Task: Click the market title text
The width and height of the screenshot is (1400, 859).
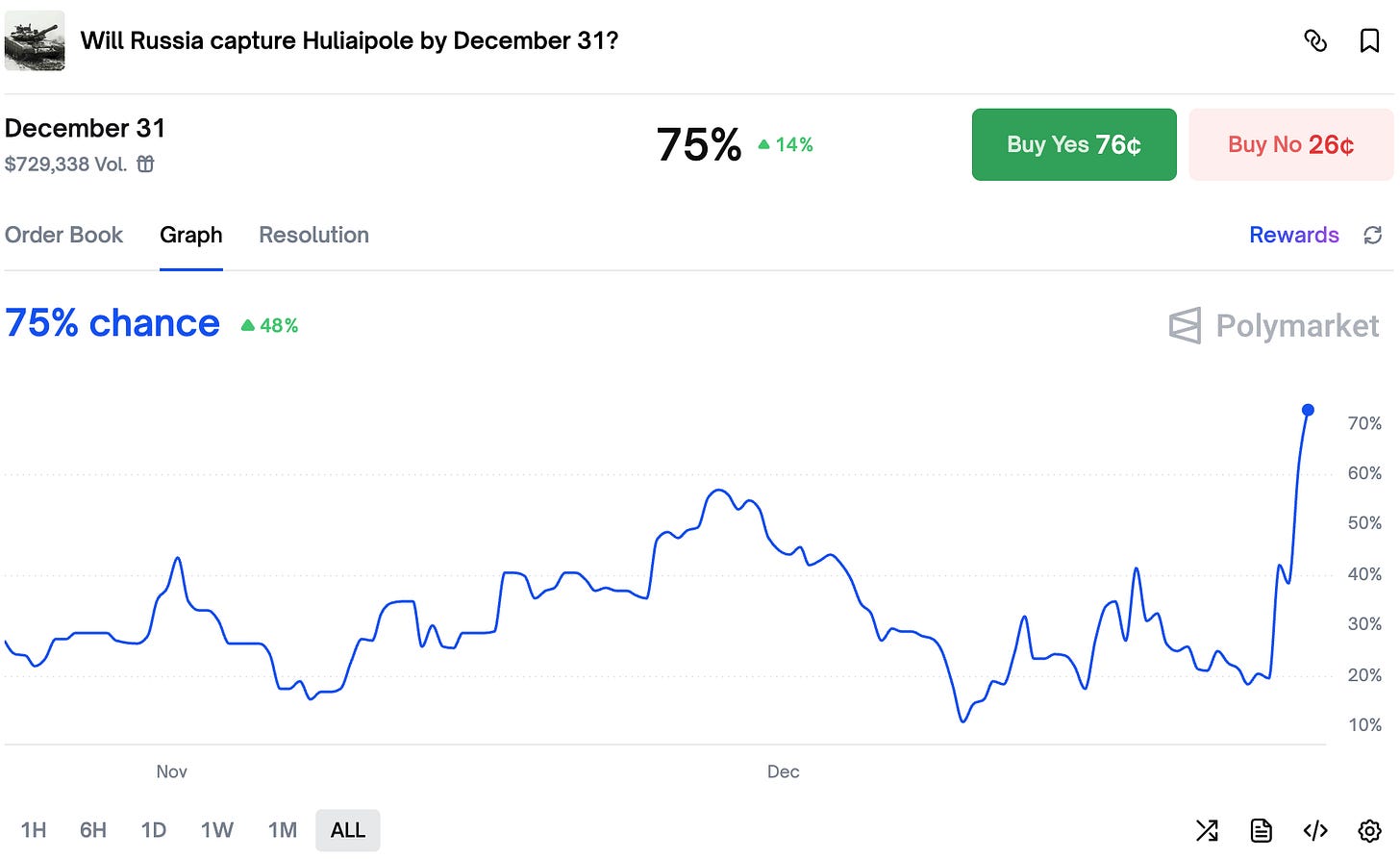Action: coord(349,40)
